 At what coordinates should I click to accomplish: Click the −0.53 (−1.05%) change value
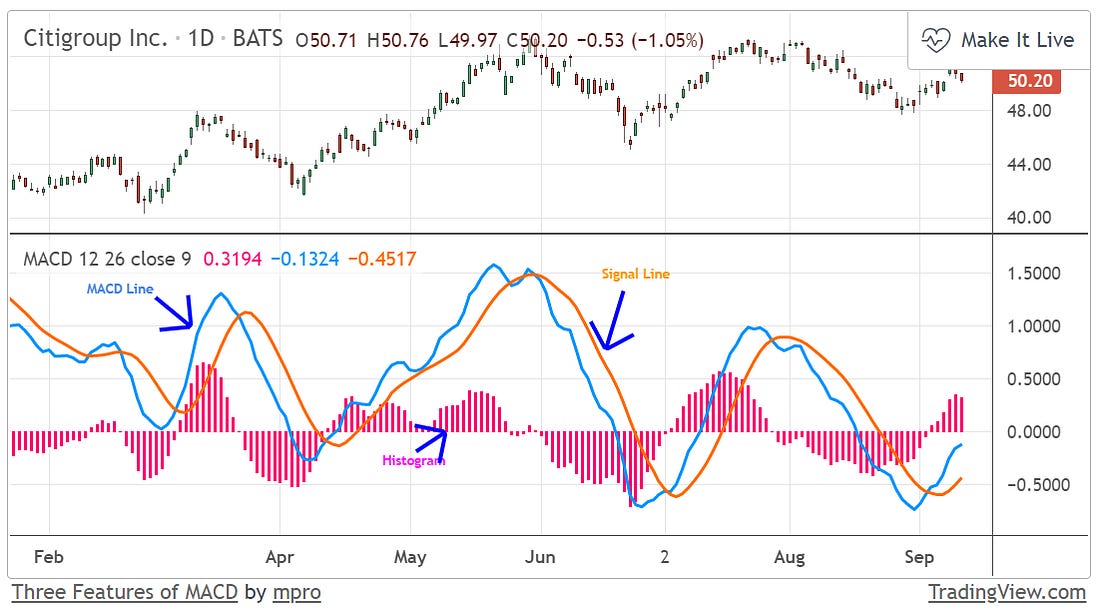[640, 41]
